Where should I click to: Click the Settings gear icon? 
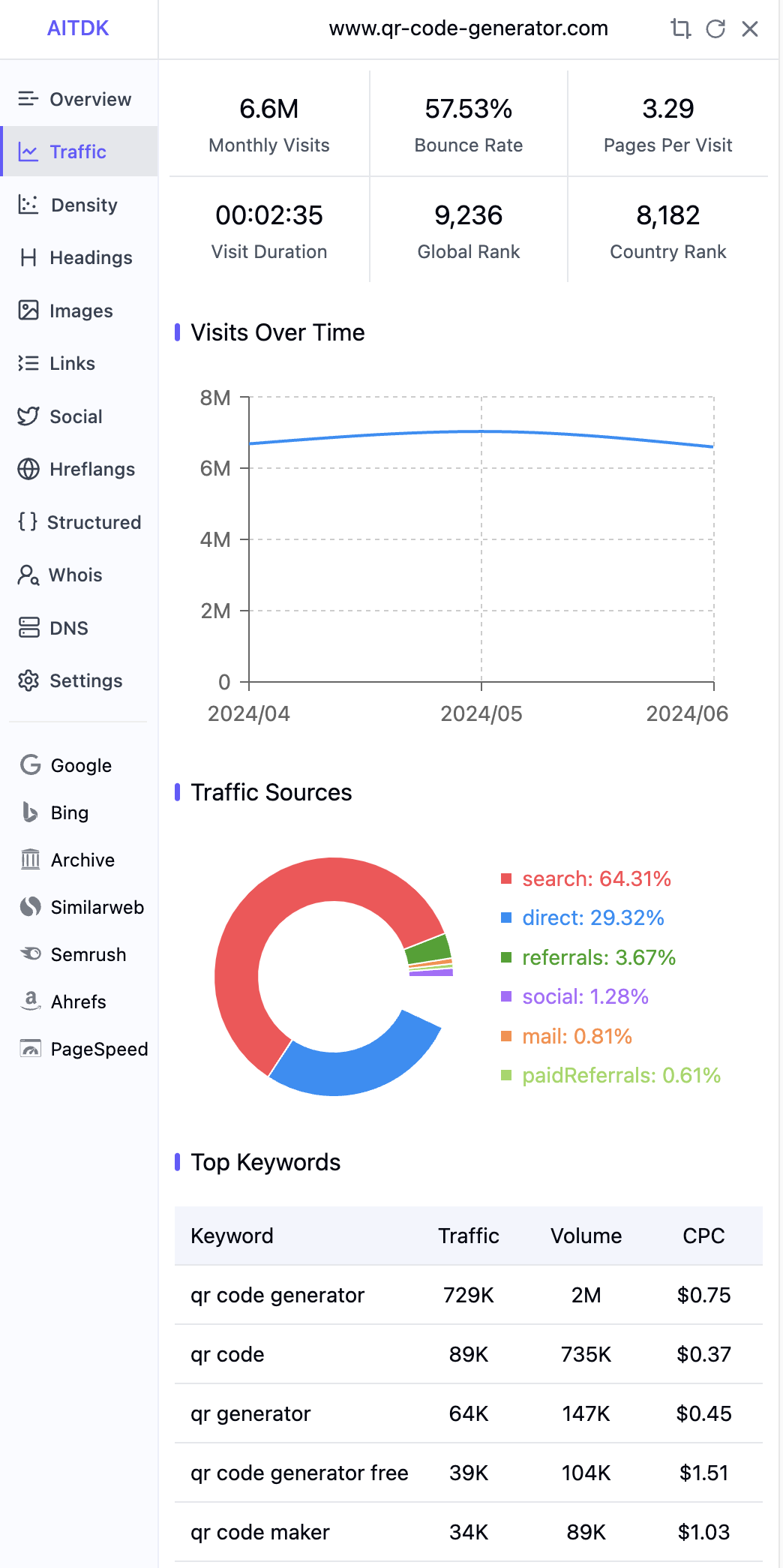tap(28, 680)
